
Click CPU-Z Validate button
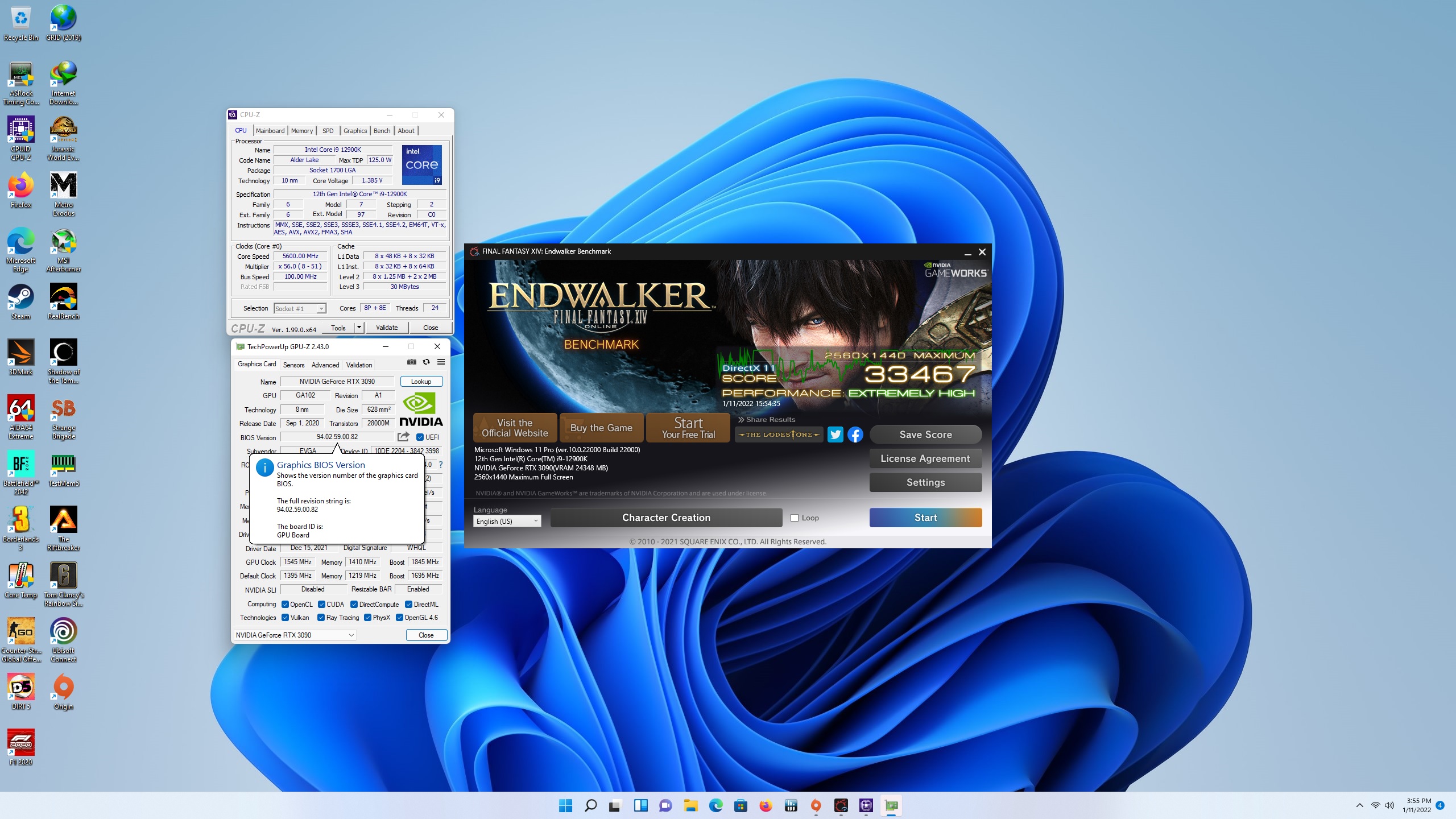[x=387, y=328]
